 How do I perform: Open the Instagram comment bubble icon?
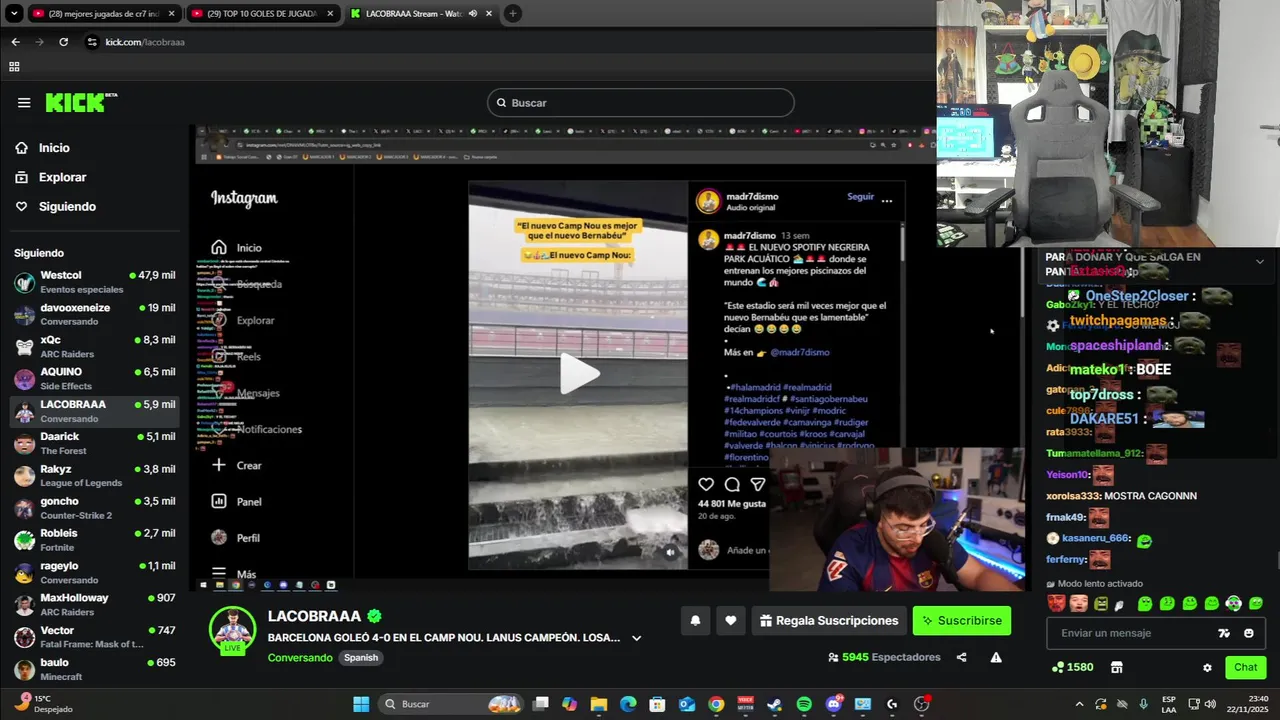click(x=732, y=485)
